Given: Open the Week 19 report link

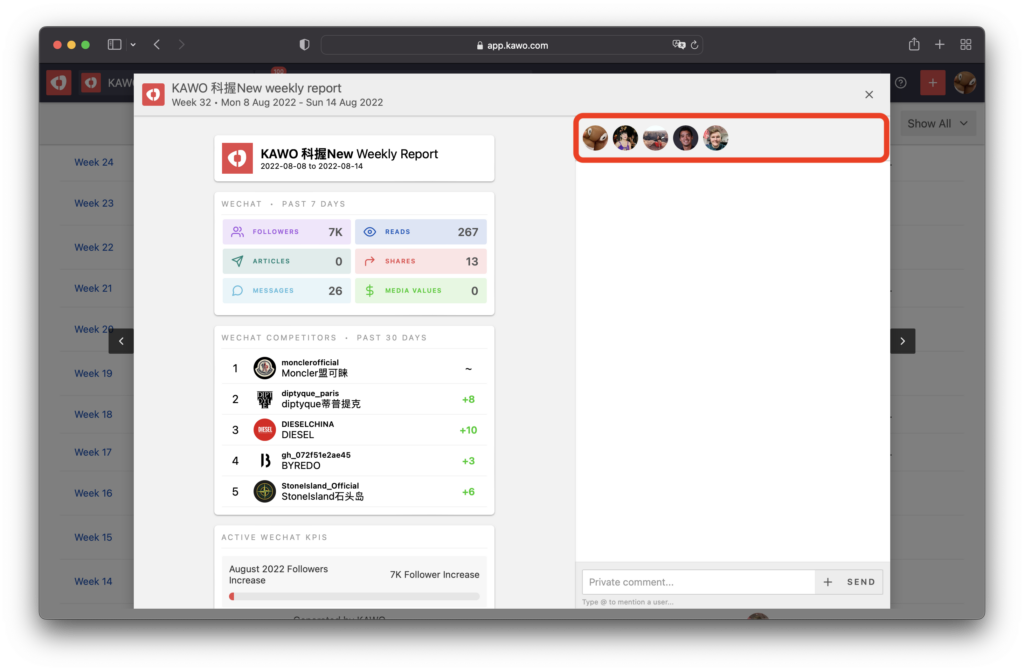Looking at the screenshot, I should pyautogui.click(x=93, y=373).
